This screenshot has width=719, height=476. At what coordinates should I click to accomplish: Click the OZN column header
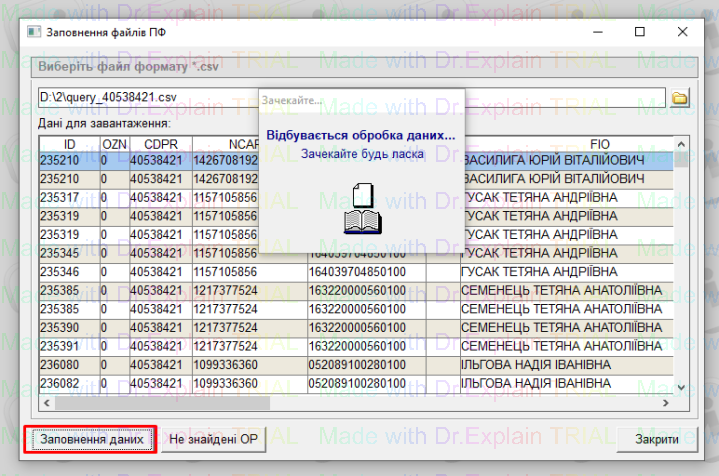tap(114, 144)
